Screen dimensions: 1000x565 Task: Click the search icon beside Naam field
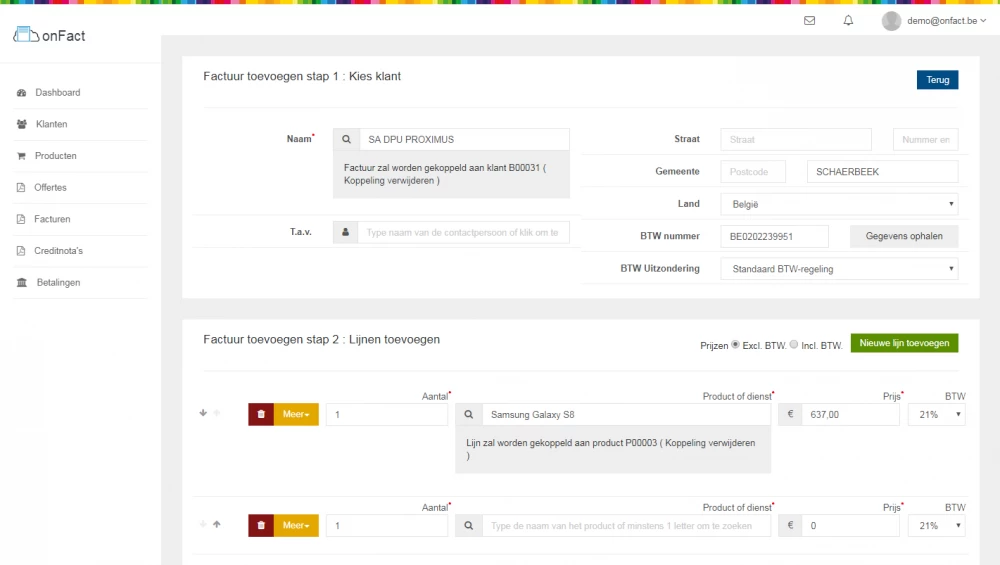click(x=346, y=140)
